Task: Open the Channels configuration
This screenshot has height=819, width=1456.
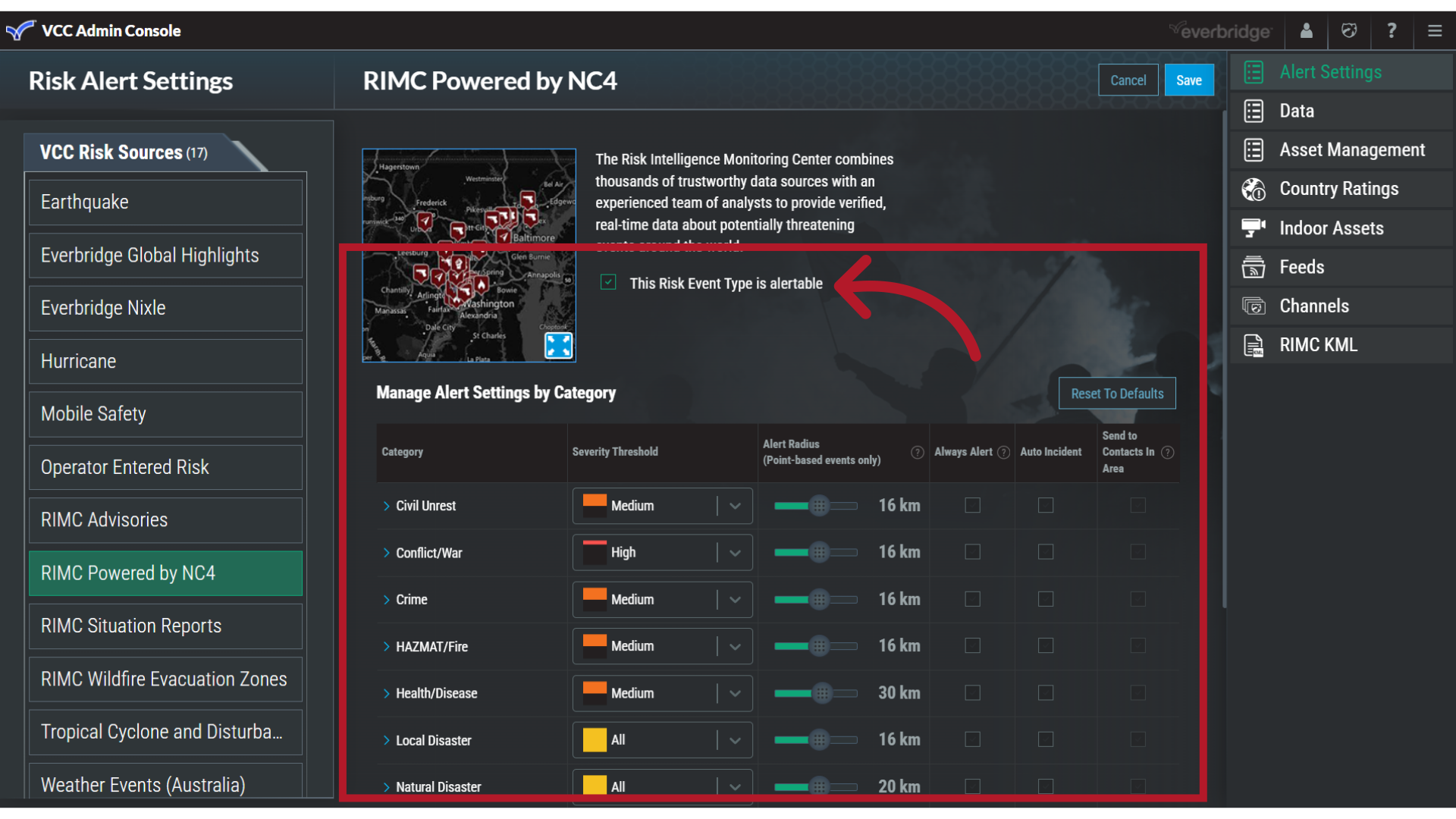Action: click(x=1314, y=306)
